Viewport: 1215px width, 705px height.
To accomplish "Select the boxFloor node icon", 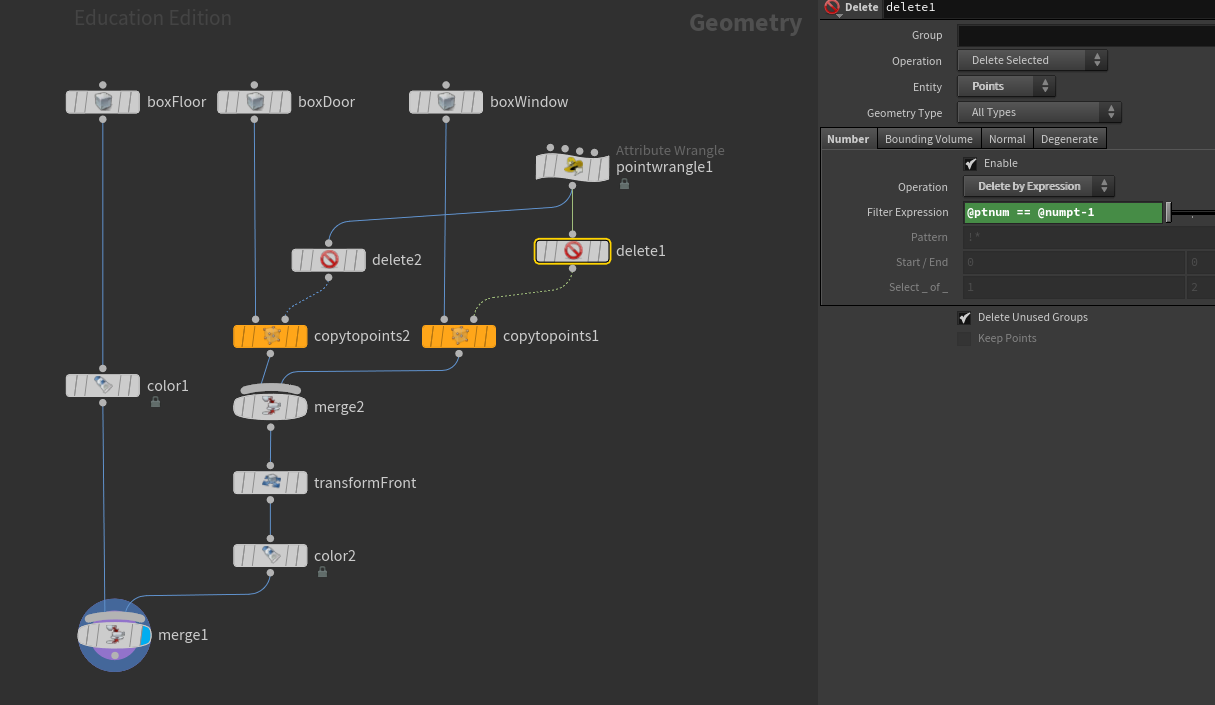I will point(103,102).
